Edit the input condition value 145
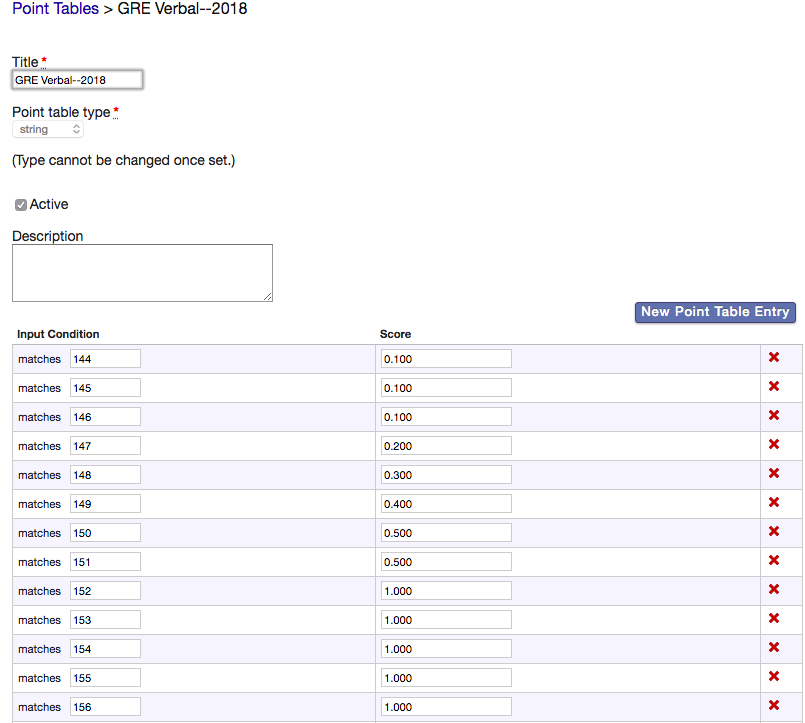 105,388
